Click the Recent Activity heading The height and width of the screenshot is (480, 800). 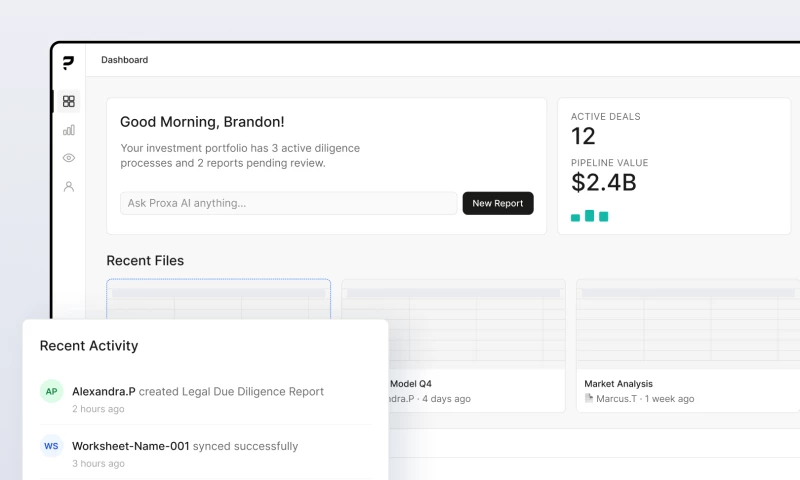89,346
